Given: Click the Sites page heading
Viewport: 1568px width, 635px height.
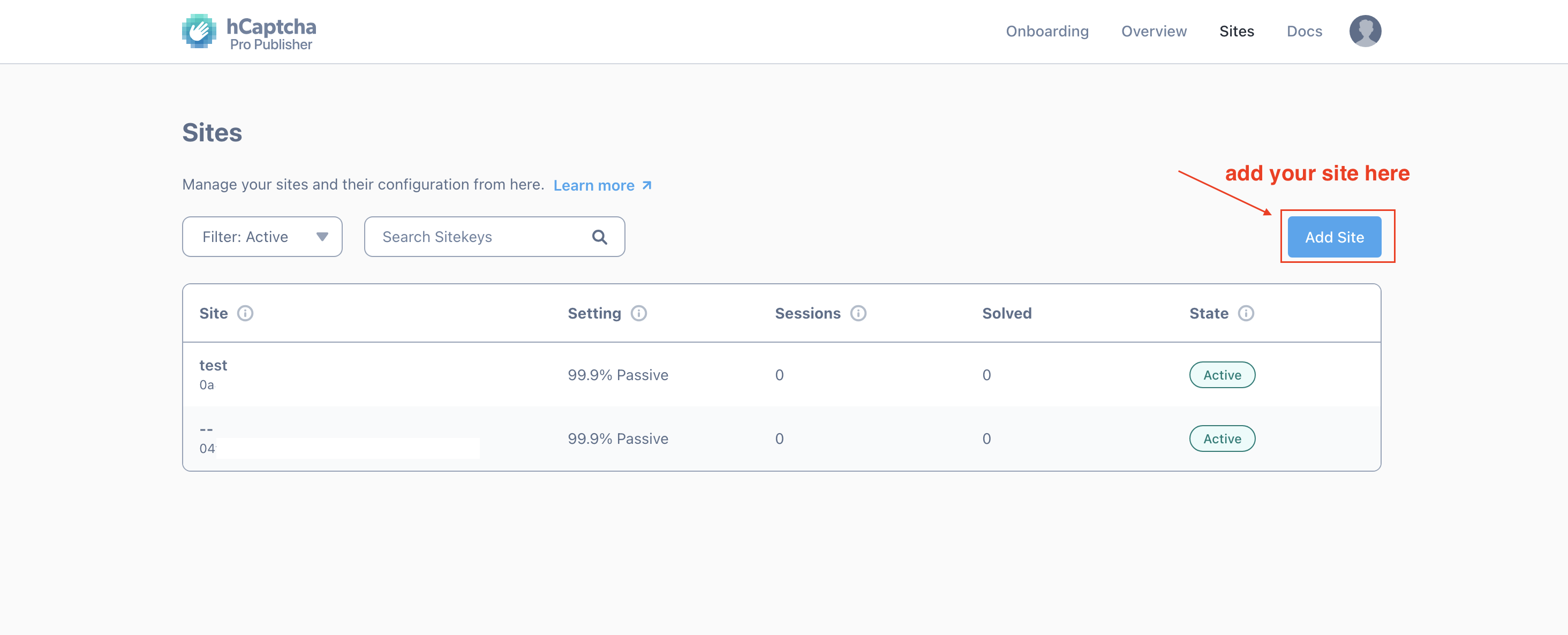Looking at the screenshot, I should 212,133.
